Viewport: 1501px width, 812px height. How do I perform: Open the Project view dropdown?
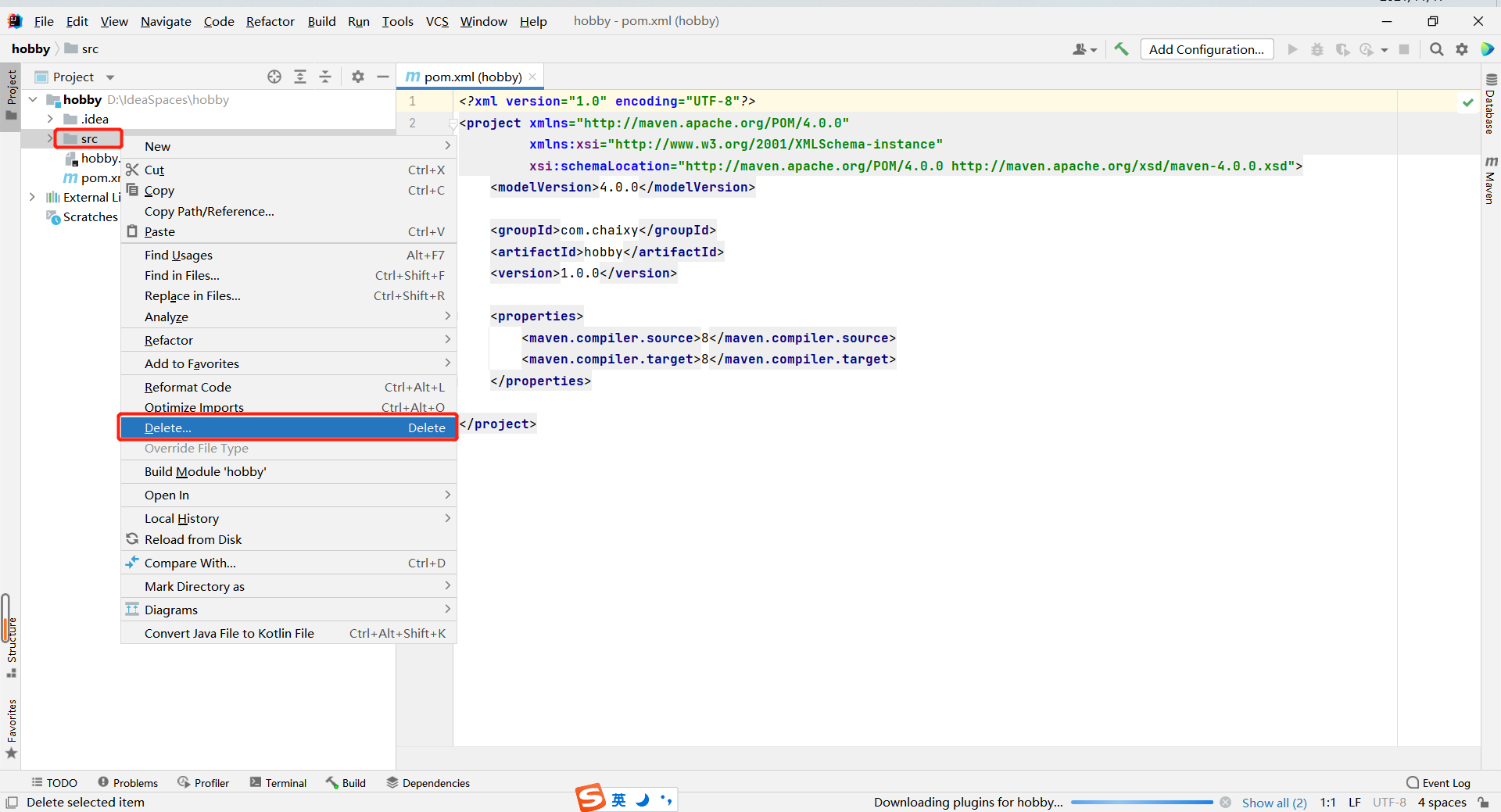(x=110, y=77)
